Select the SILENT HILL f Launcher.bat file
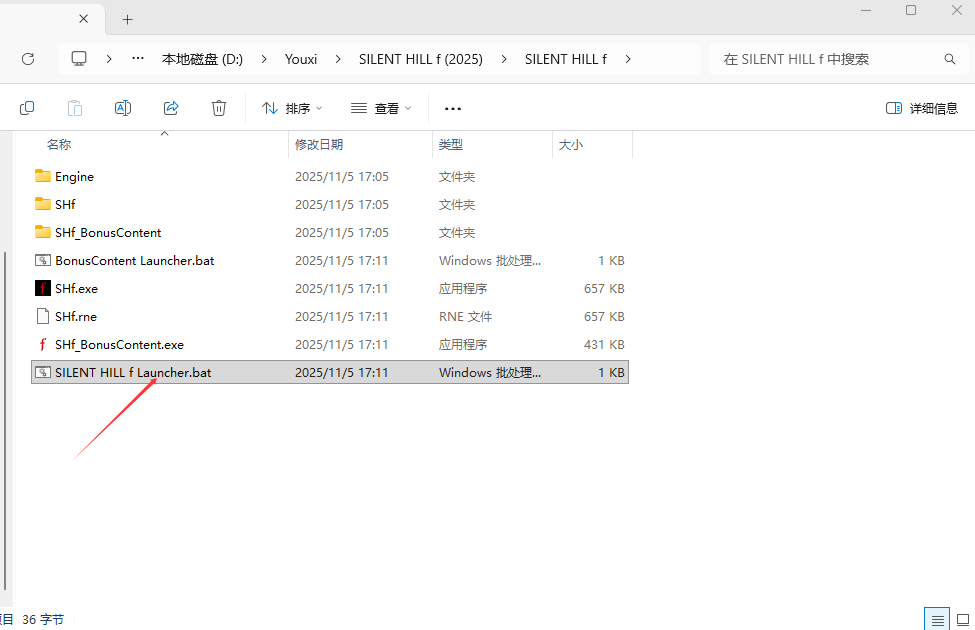 click(x=133, y=372)
